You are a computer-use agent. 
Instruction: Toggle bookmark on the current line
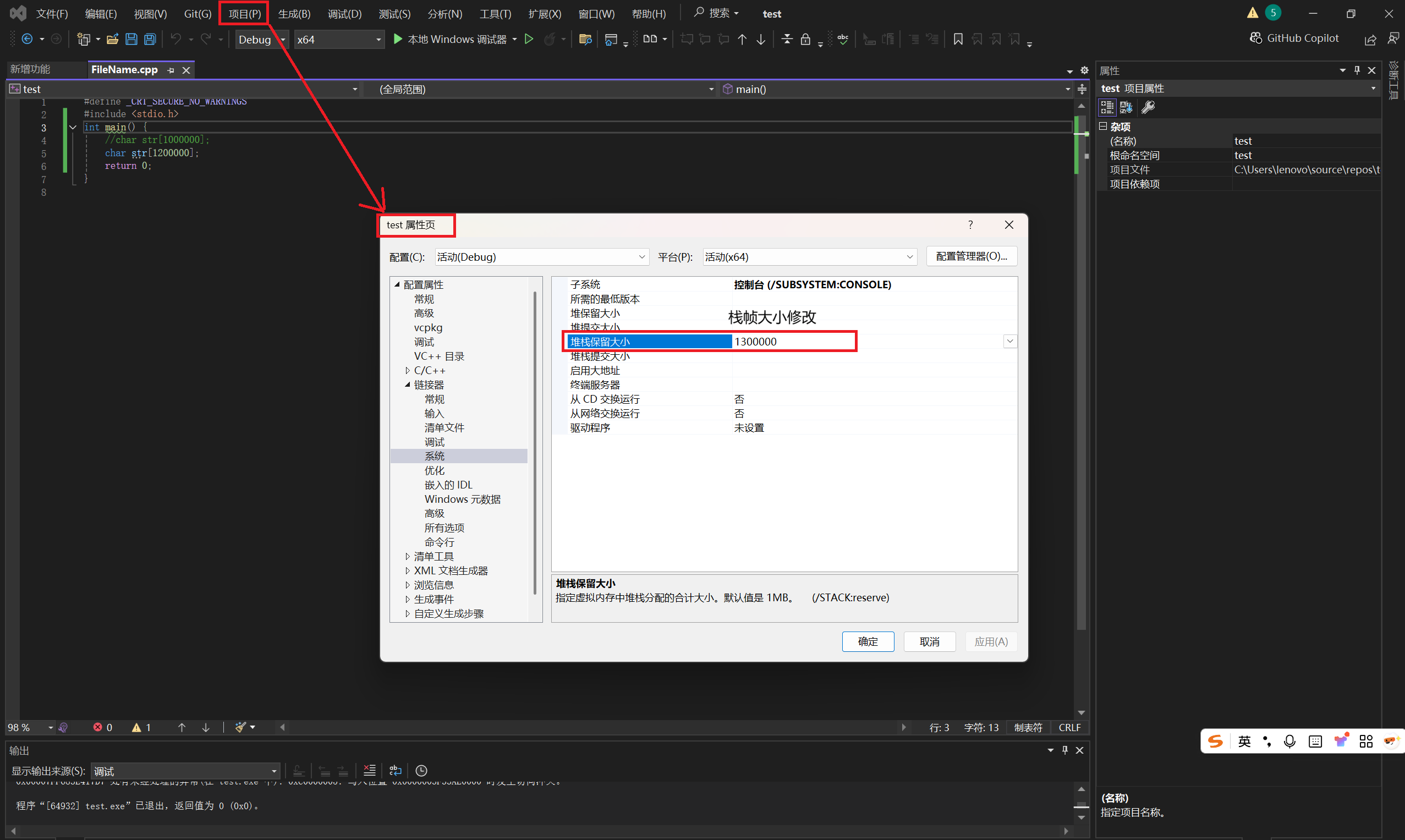tap(958, 39)
